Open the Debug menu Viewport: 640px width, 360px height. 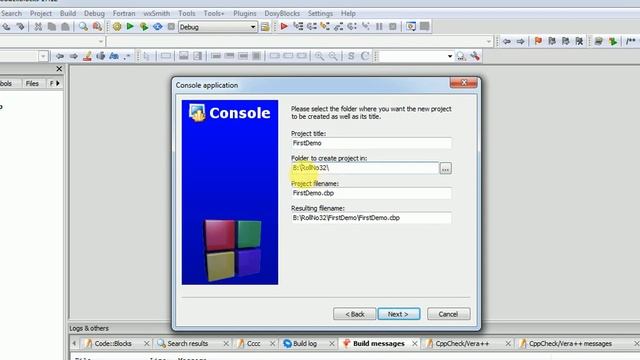pyautogui.click(x=94, y=13)
